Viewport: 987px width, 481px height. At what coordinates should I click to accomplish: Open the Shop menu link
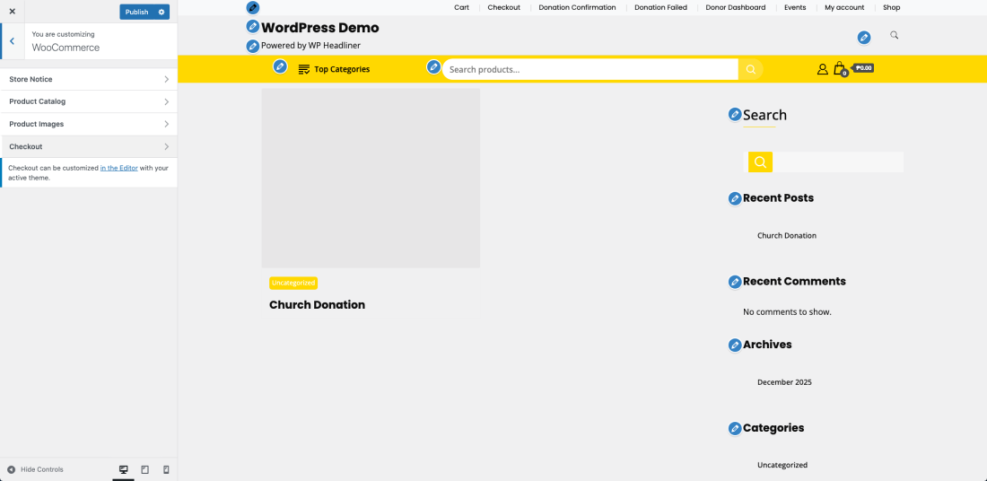pos(891,8)
